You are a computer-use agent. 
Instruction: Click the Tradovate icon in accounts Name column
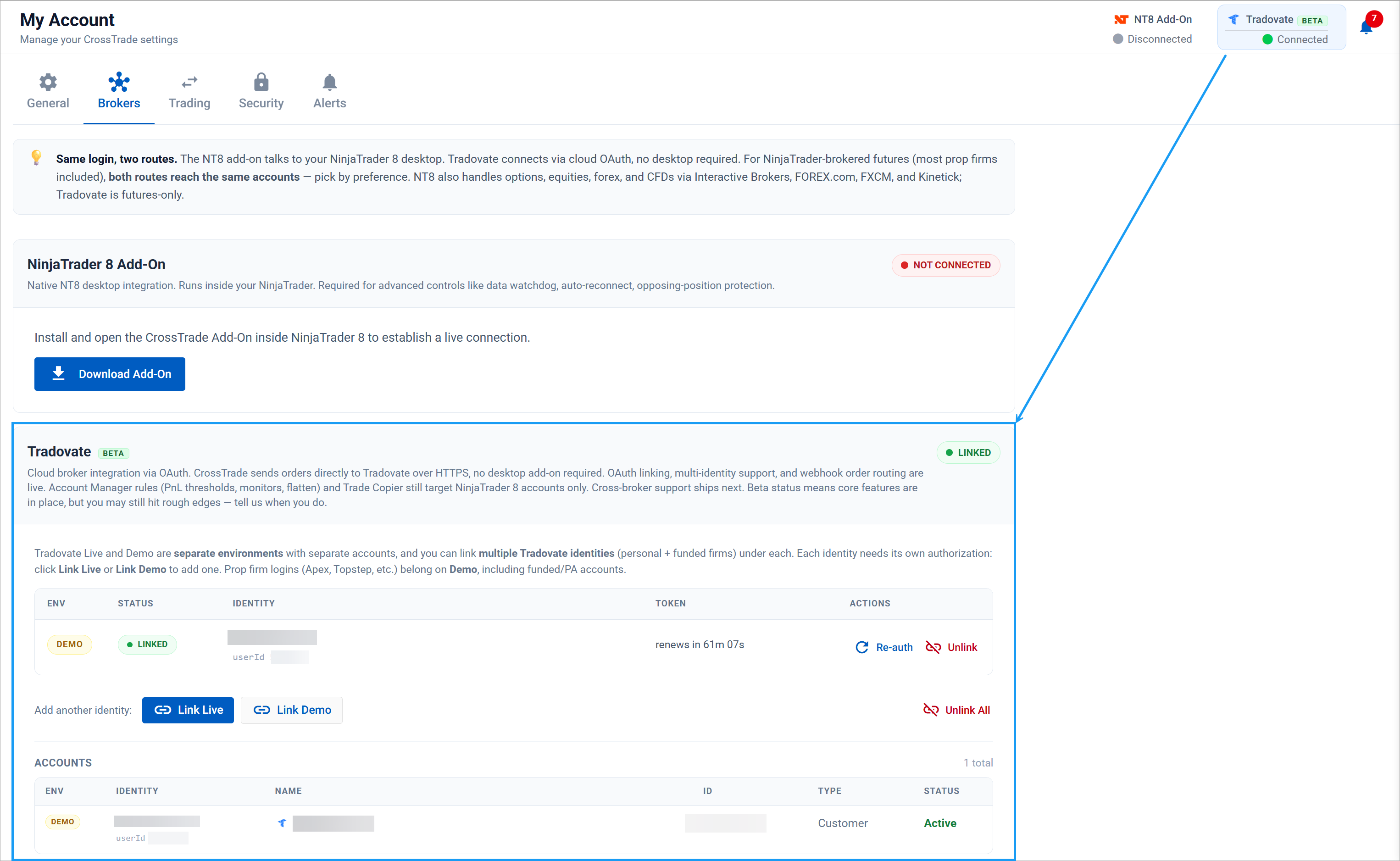click(283, 823)
